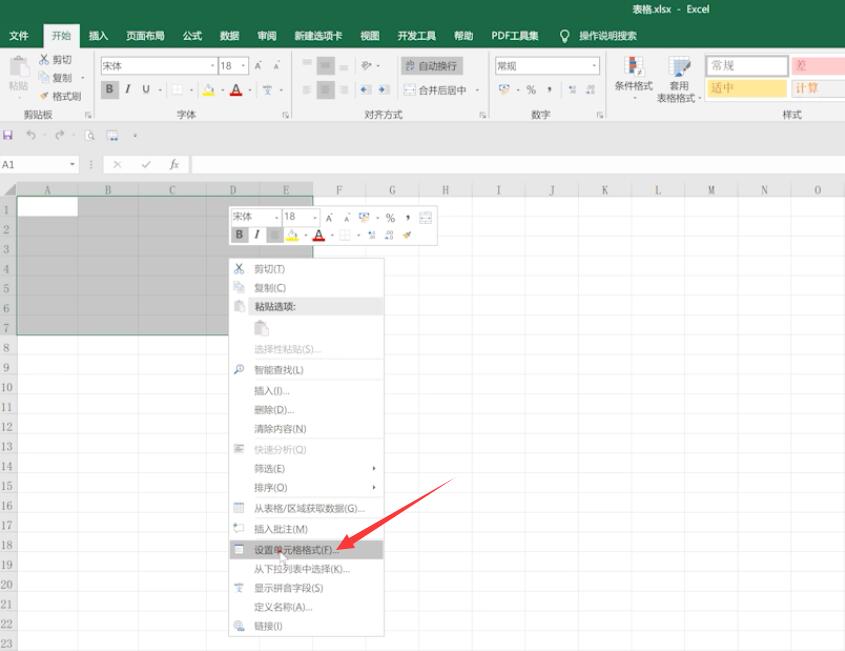This screenshot has width=845, height=651.
Task: Click the text orientation icon in ribbon
Action: (367, 65)
